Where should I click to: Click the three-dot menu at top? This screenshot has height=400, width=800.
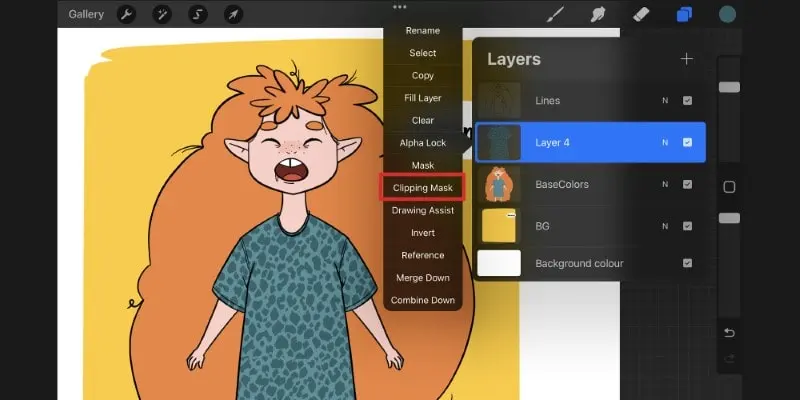400,7
